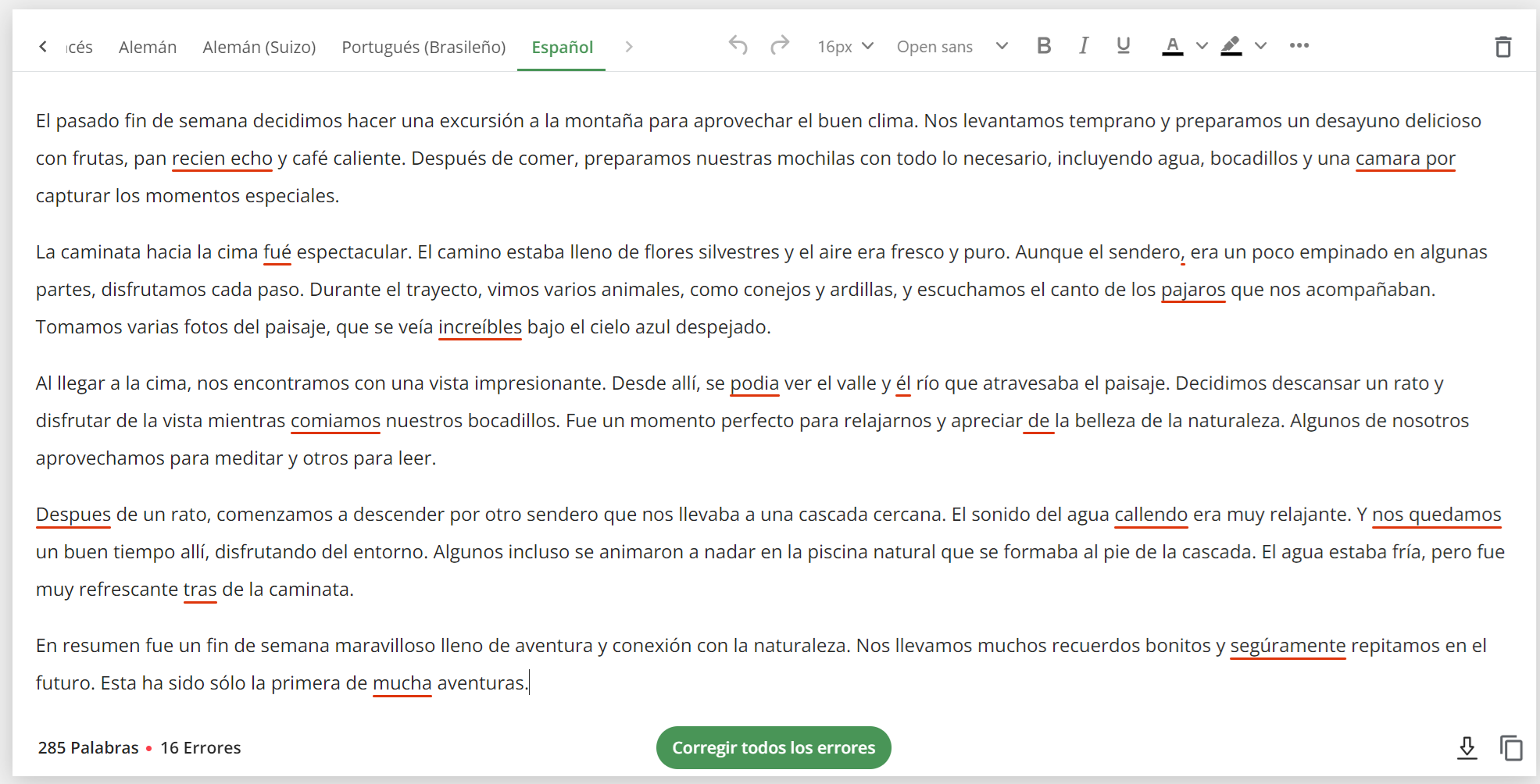Viewport: 1540px width, 784px height.
Task: Show more language tabs with right chevron
Action: [629, 47]
